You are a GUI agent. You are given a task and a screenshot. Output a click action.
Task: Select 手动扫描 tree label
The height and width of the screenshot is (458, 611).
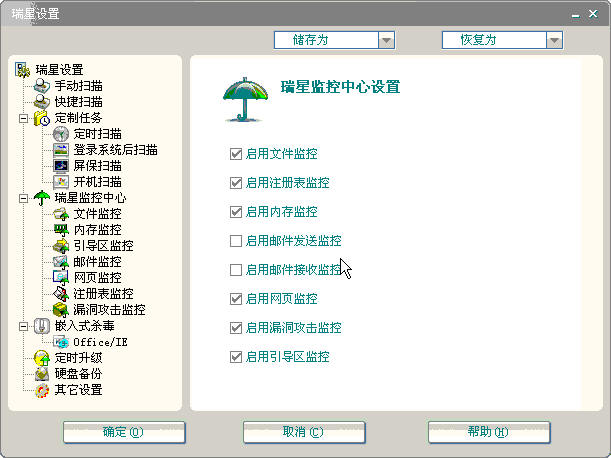78,86
